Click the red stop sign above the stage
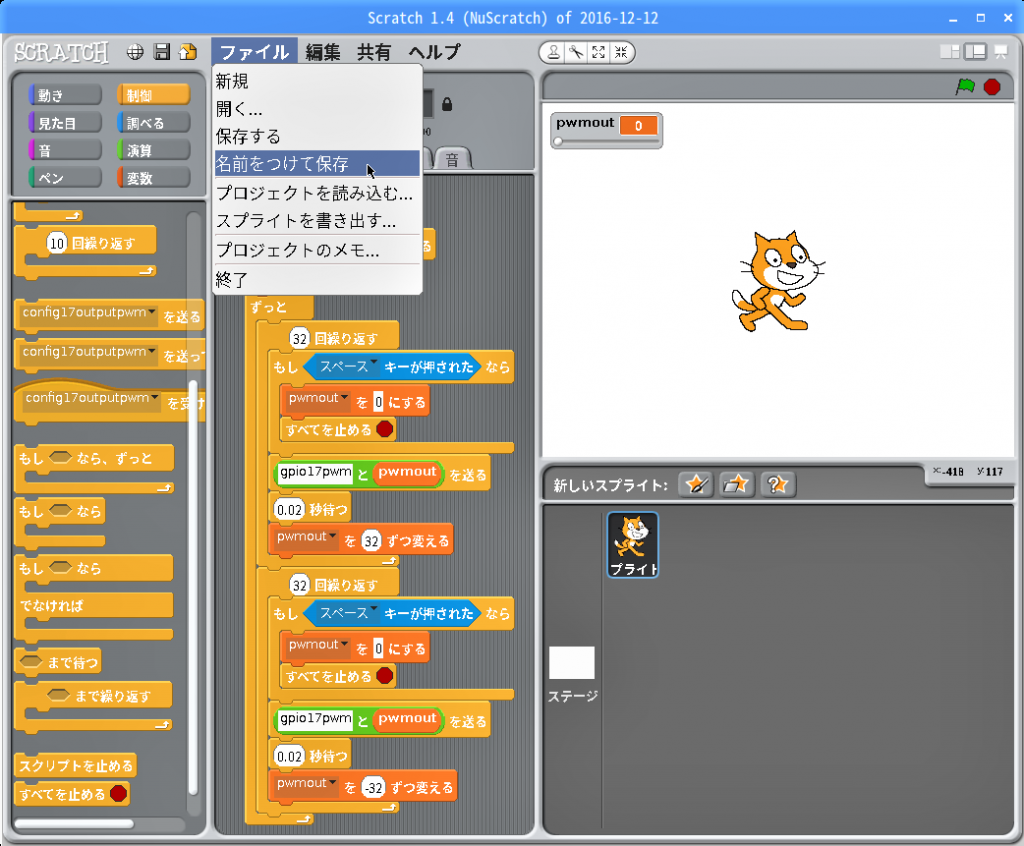The image size is (1024, 846). click(992, 86)
